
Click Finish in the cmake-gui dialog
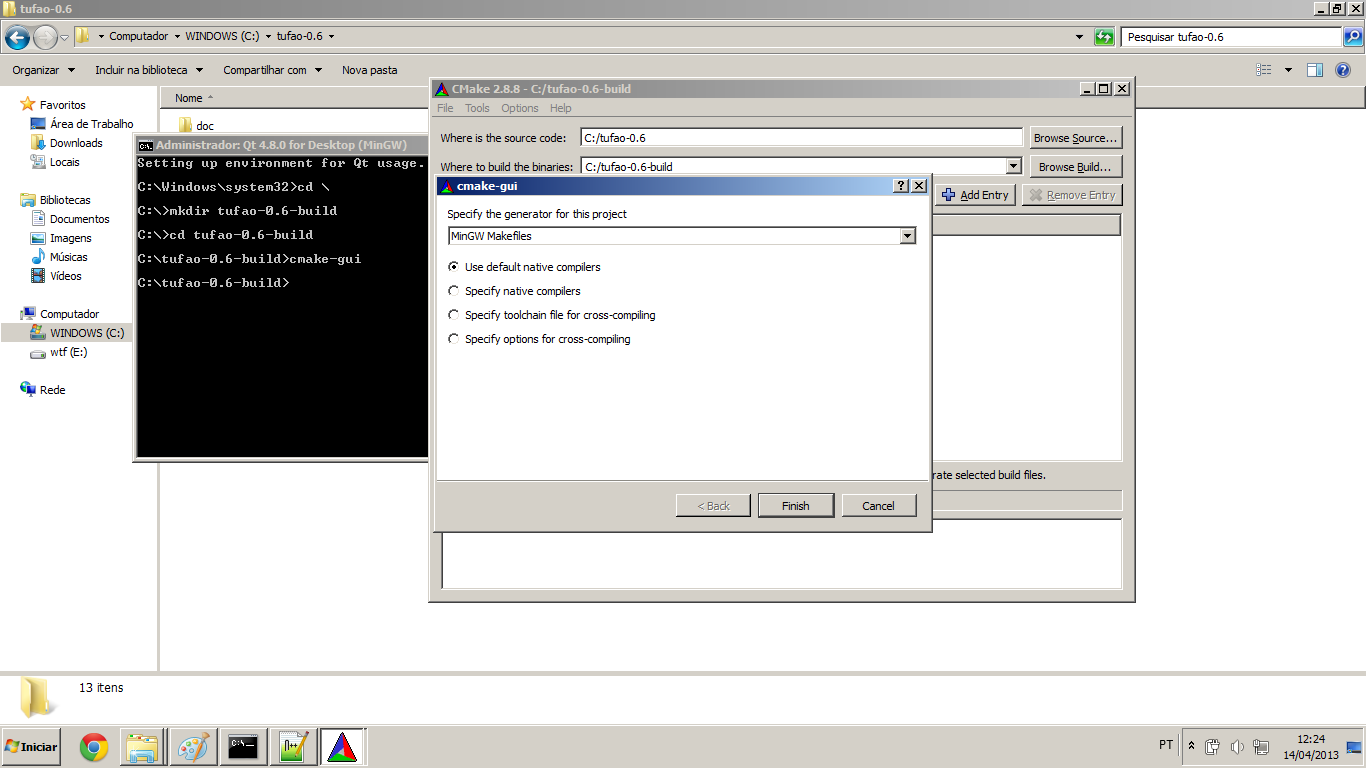tap(796, 506)
